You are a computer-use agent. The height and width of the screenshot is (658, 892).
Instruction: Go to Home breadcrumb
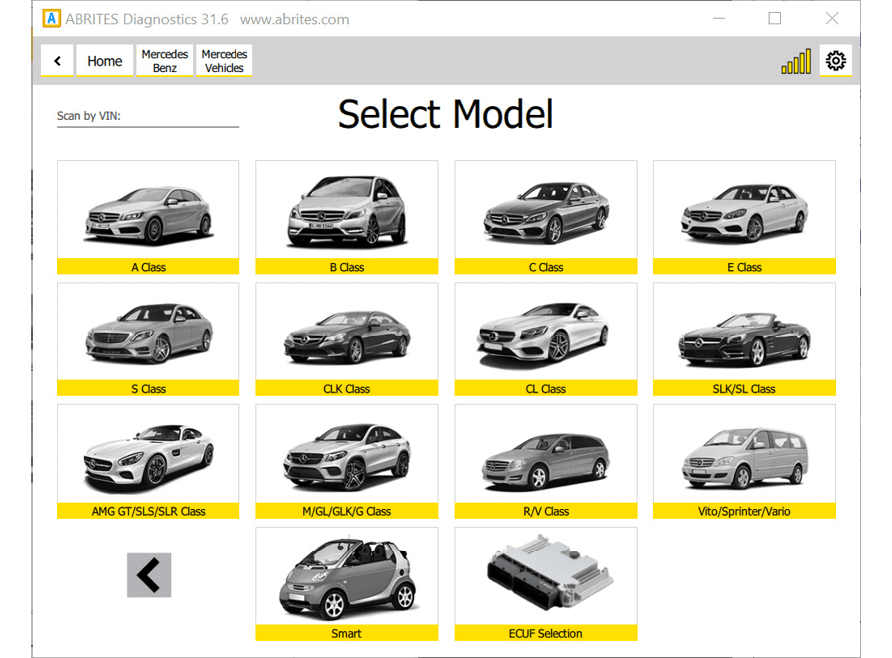pyautogui.click(x=104, y=61)
